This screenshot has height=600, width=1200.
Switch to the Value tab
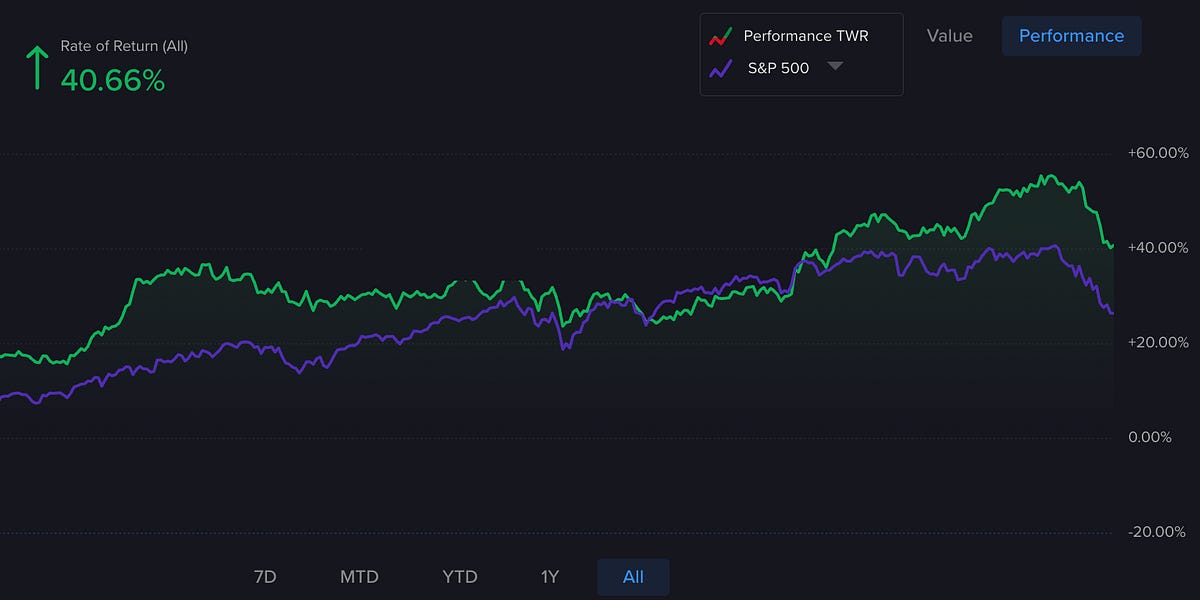coord(948,35)
